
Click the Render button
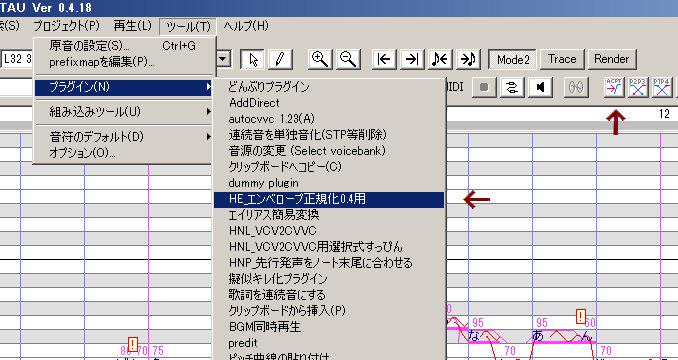(x=612, y=59)
